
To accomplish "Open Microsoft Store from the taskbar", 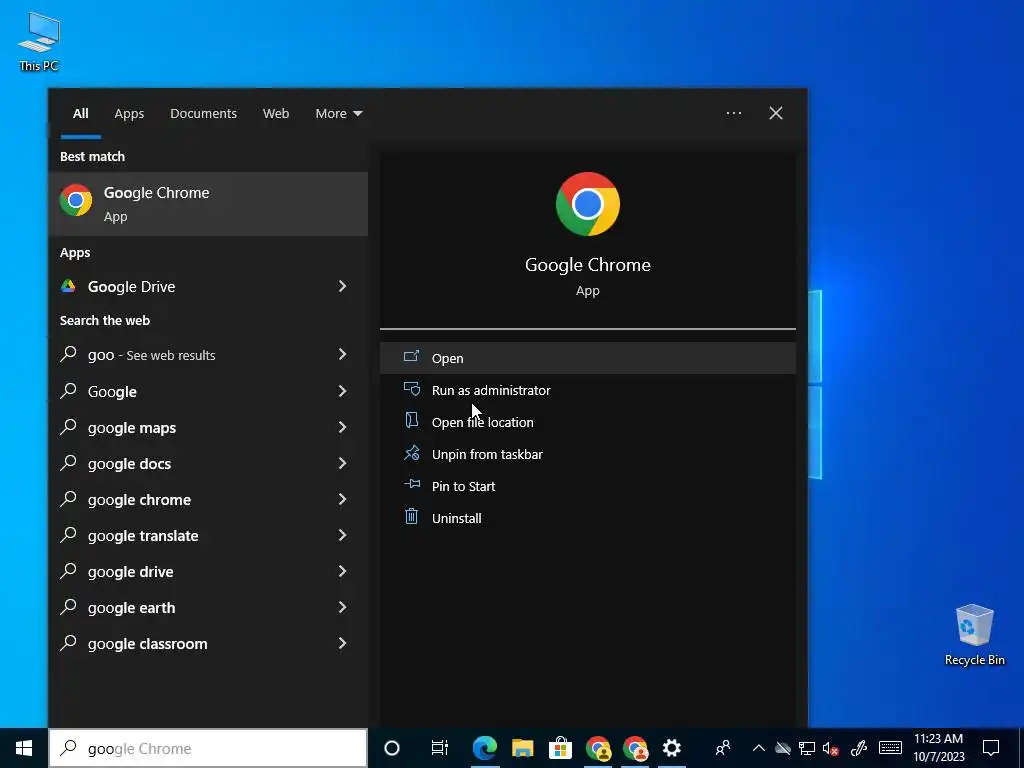I will point(560,748).
